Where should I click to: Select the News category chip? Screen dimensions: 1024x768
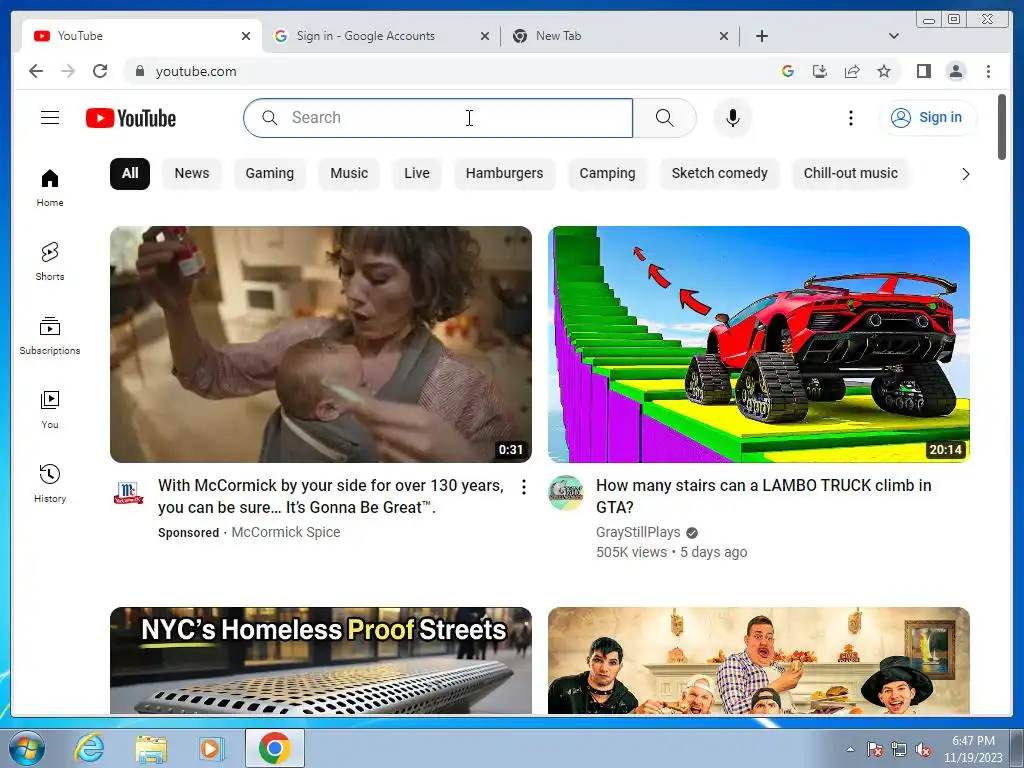click(192, 174)
